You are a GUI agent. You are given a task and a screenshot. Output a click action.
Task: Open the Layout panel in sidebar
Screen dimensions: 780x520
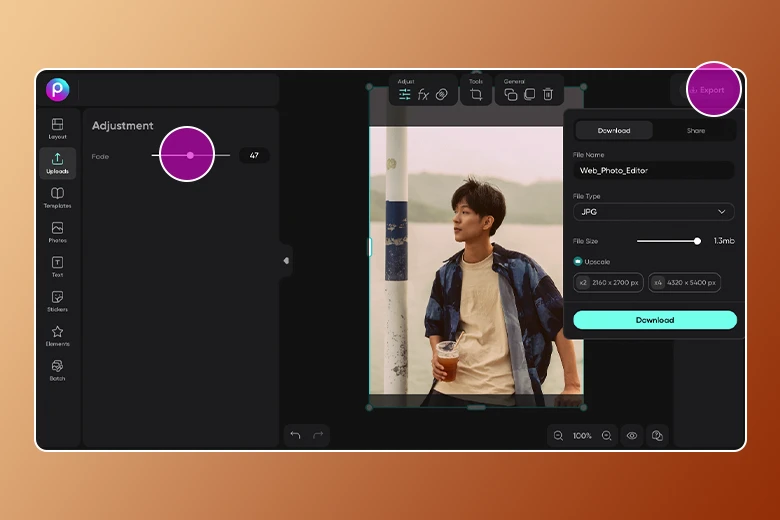pos(57,128)
